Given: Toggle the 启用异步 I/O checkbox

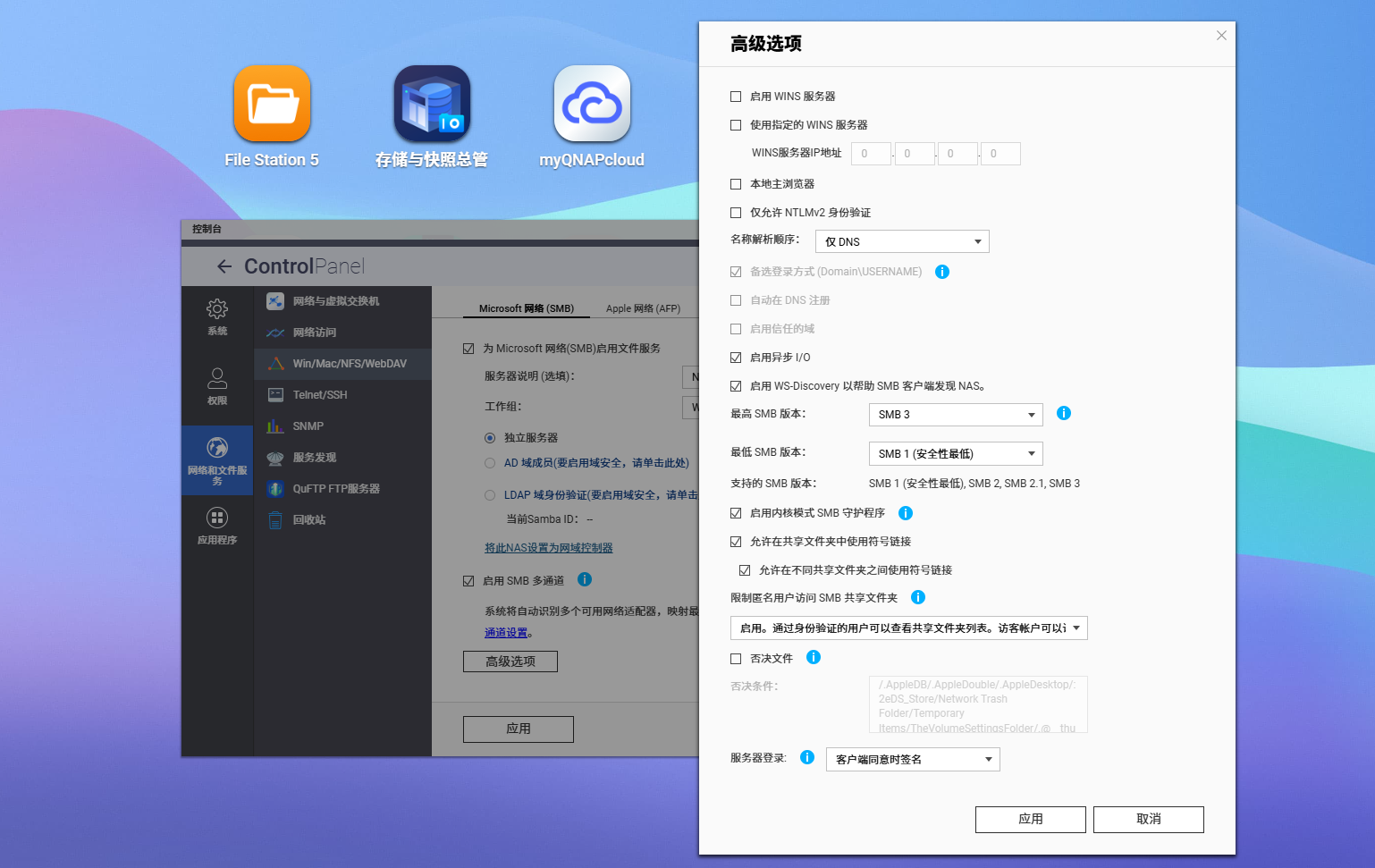Looking at the screenshot, I should pos(736,358).
